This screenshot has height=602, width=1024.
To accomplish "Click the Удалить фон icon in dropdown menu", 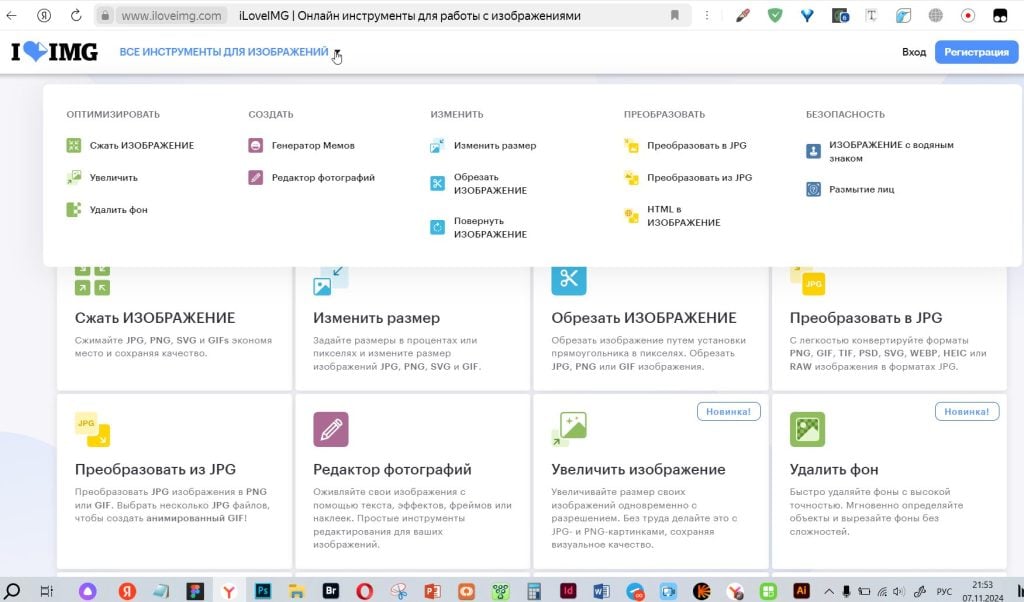I will point(73,210).
